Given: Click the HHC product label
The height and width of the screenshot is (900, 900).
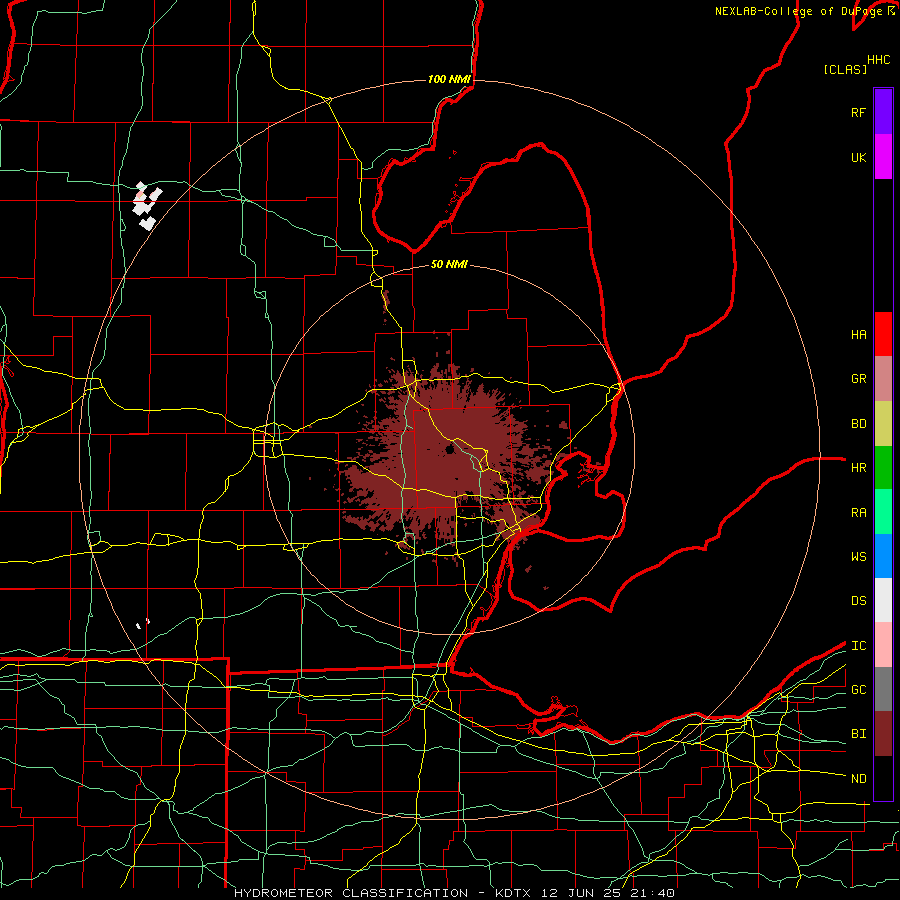Looking at the screenshot, I should tap(878, 60).
